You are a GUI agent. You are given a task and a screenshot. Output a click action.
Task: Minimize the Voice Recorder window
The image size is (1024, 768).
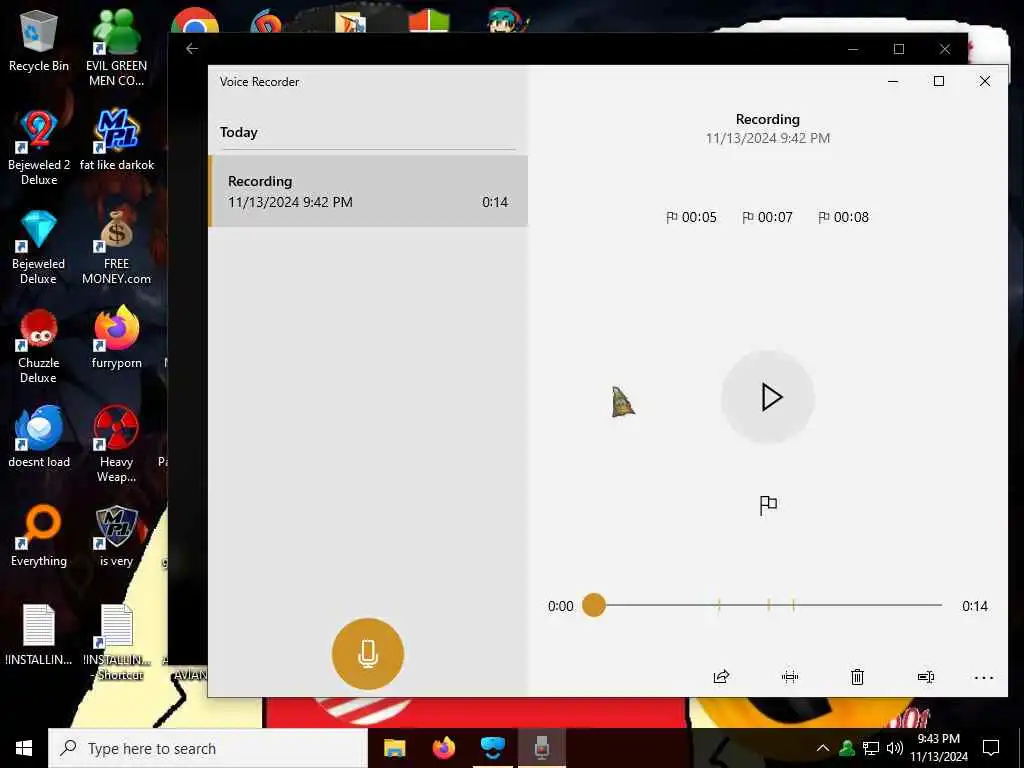click(893, 81)
